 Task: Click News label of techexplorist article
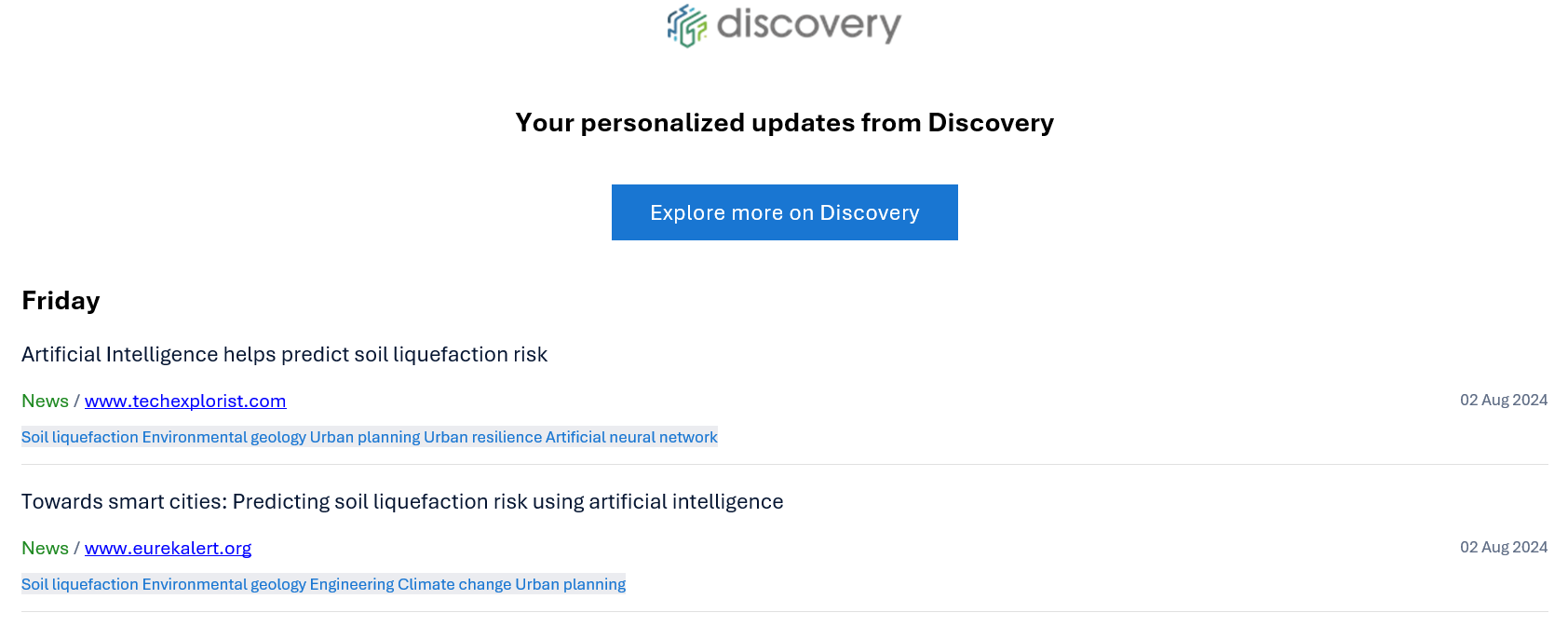point(45,401)
